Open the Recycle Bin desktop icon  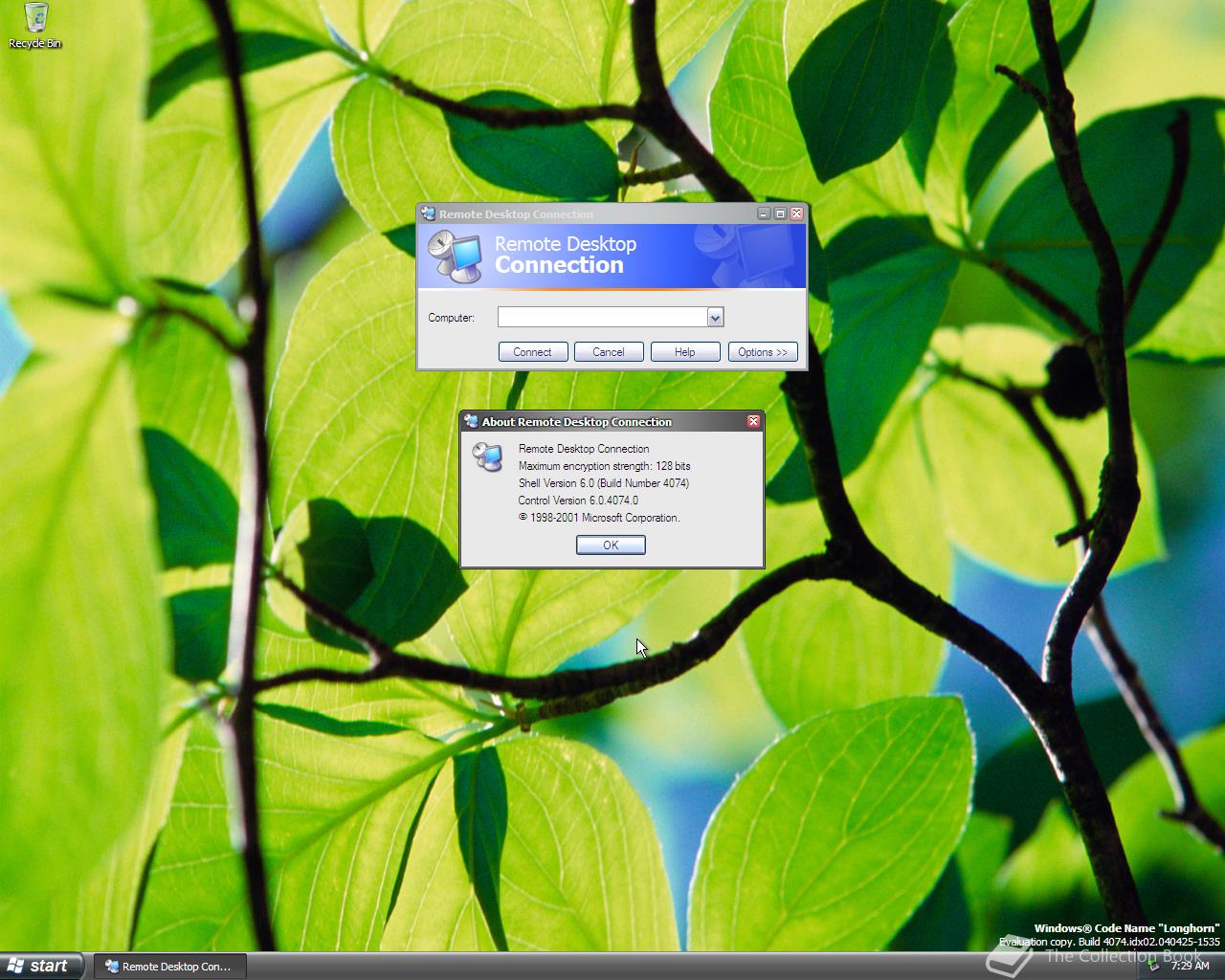tap(34, 25)
